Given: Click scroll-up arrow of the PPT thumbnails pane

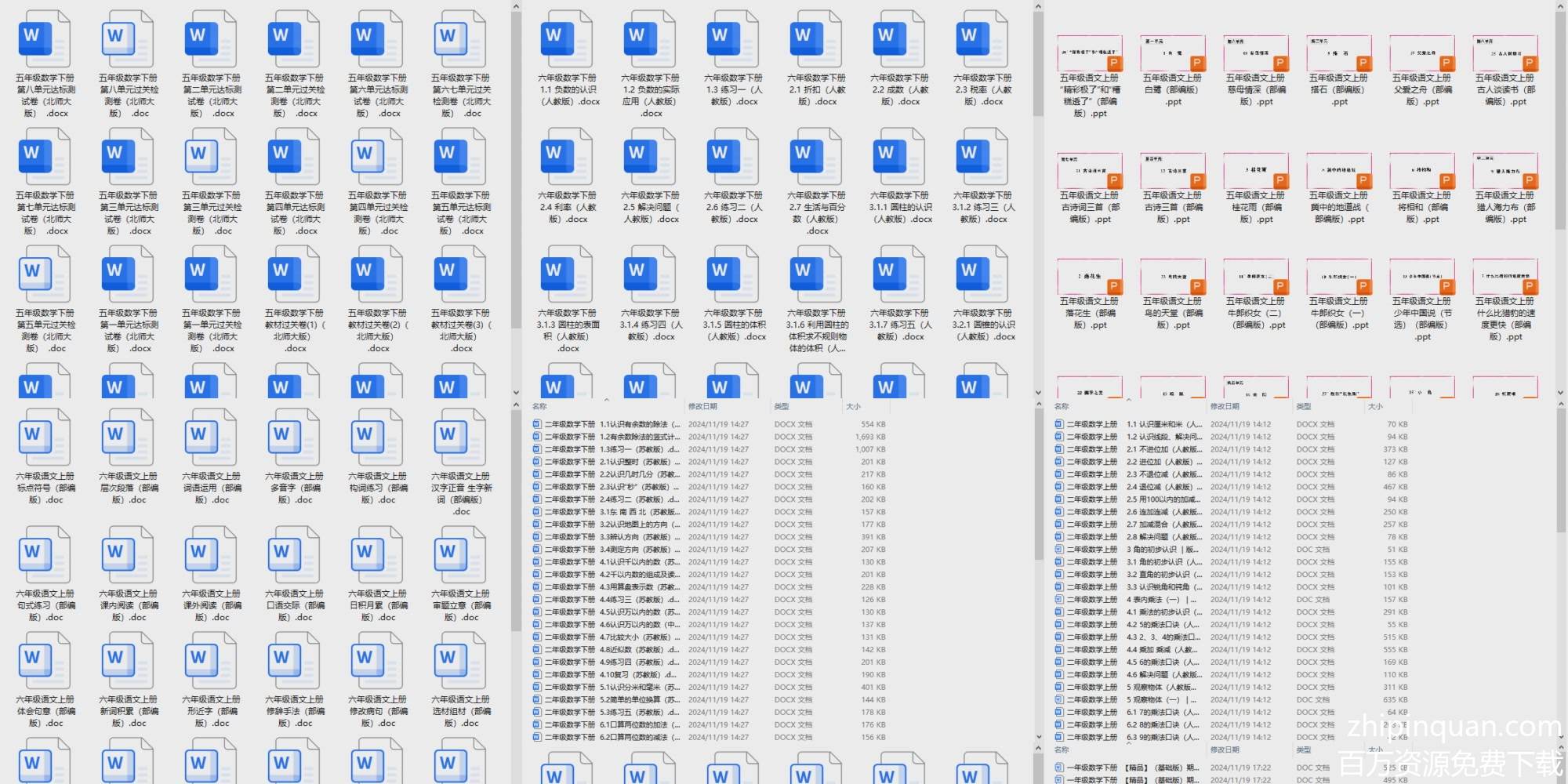Looking at the screenshot, I should pos(1560,7).
